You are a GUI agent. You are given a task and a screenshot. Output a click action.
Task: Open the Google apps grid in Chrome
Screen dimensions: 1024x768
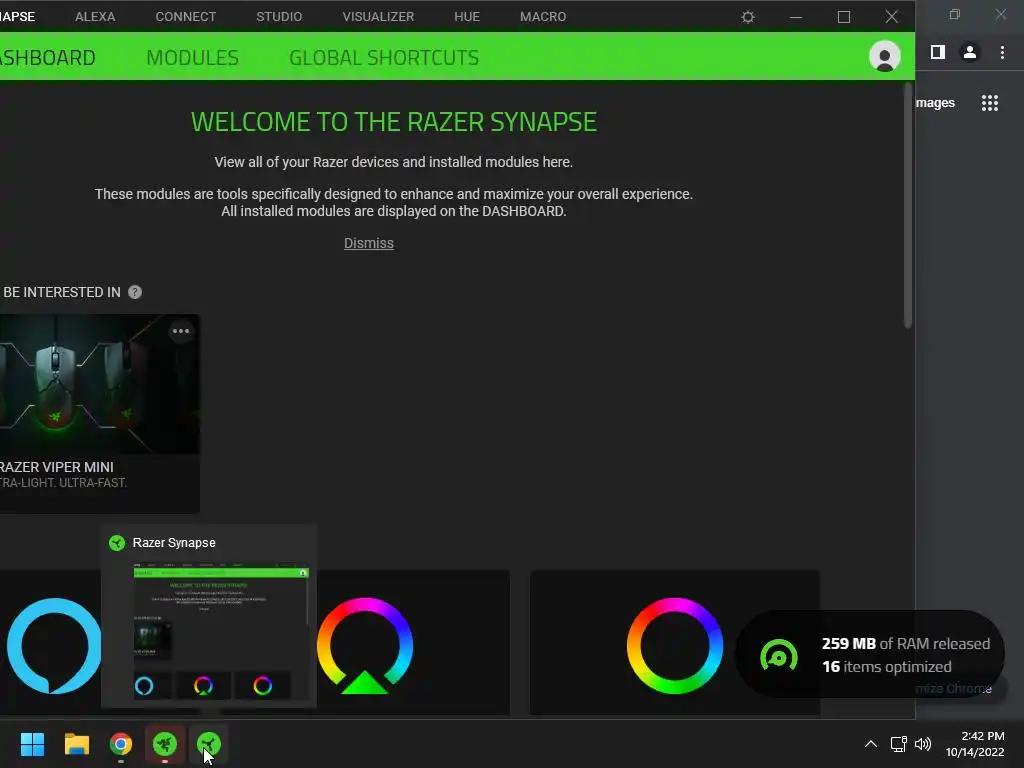pos(990,103)
